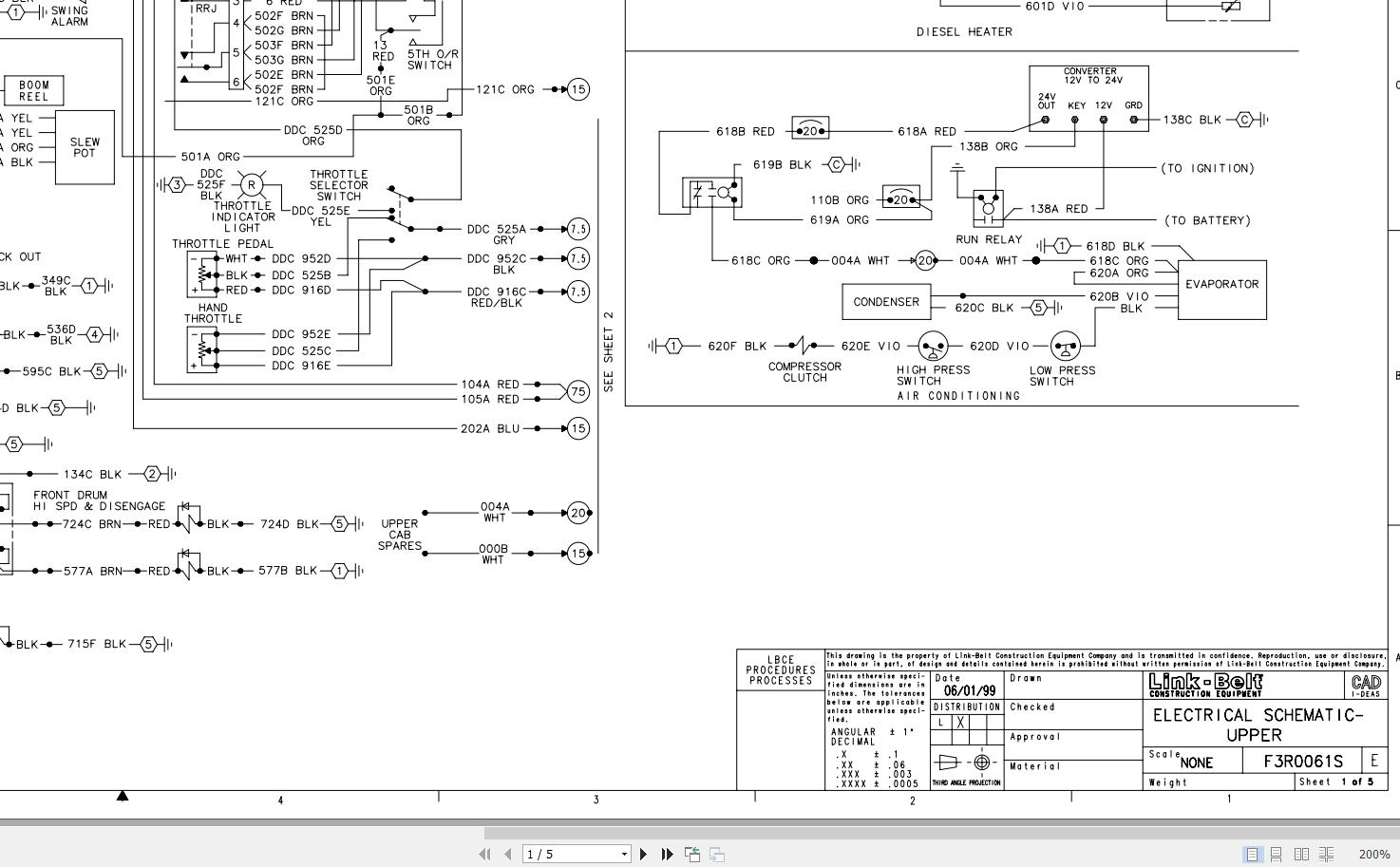Toggle single page view mode

click(1252, 854)
